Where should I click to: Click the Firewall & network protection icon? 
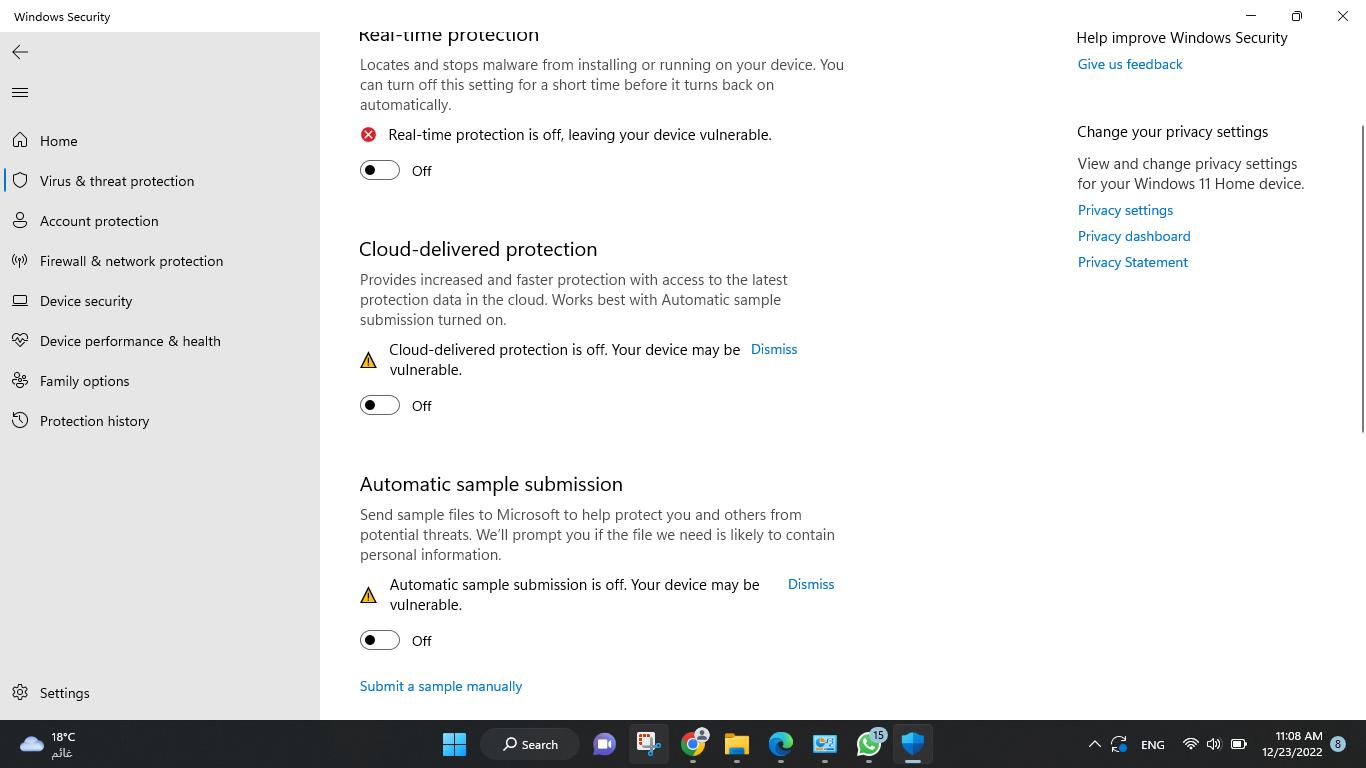(20, 261)
